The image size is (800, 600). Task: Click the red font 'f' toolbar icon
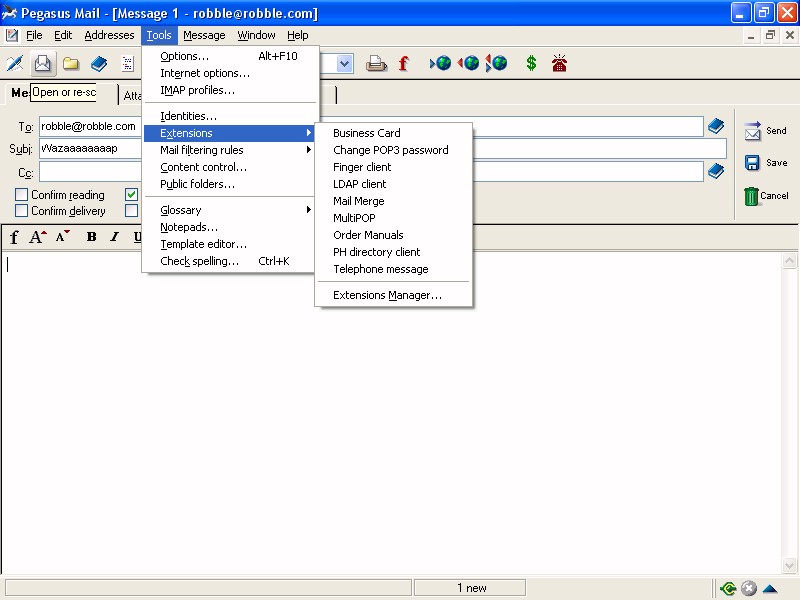404,63
